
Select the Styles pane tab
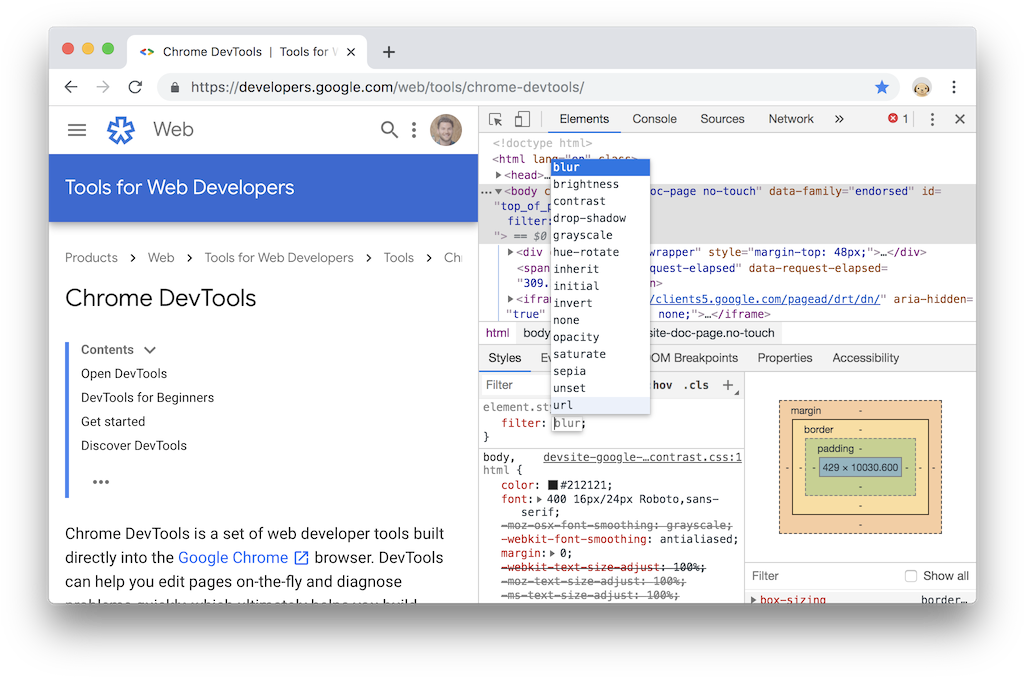[505, 358]
